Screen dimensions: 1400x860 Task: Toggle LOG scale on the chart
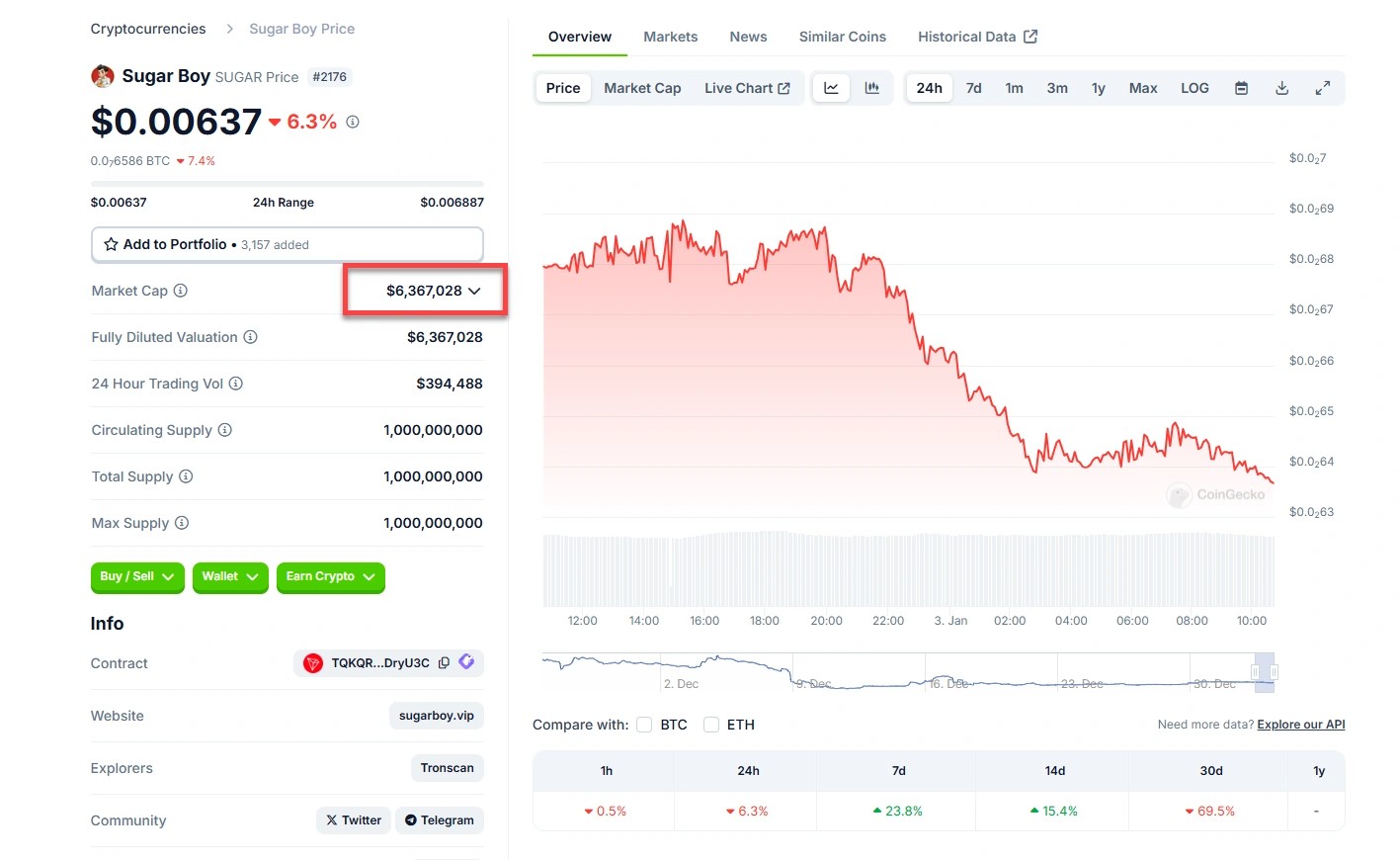tap(1194, 88)
